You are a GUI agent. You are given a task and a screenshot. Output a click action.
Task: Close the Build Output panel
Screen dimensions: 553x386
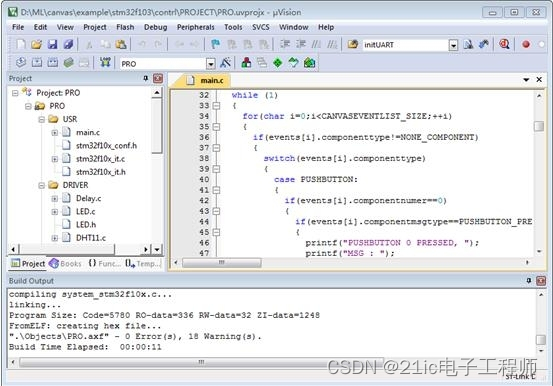[x=541, y=281]
